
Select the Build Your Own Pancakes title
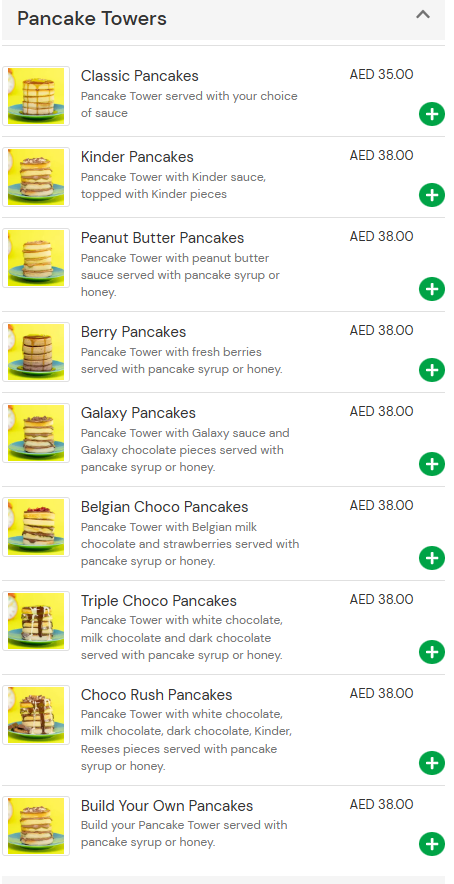[167, 806]
